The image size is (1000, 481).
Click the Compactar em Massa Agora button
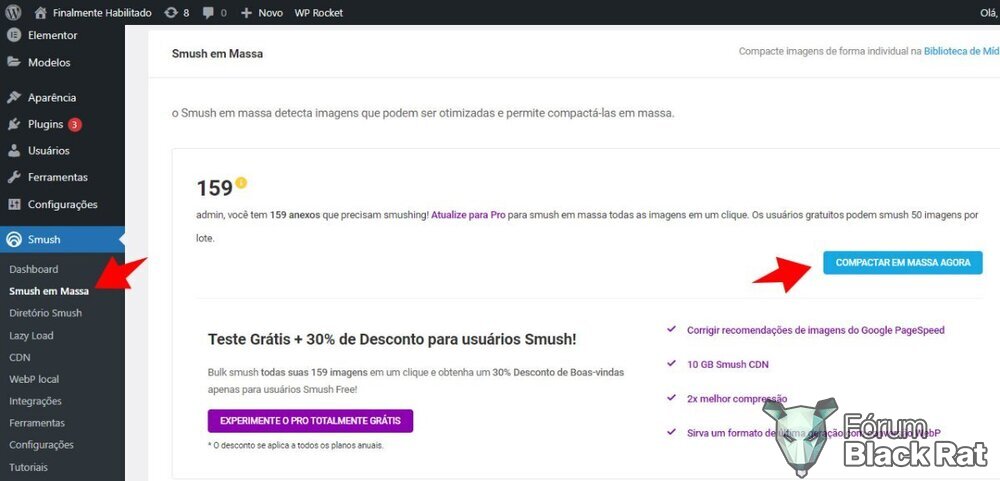902,262
